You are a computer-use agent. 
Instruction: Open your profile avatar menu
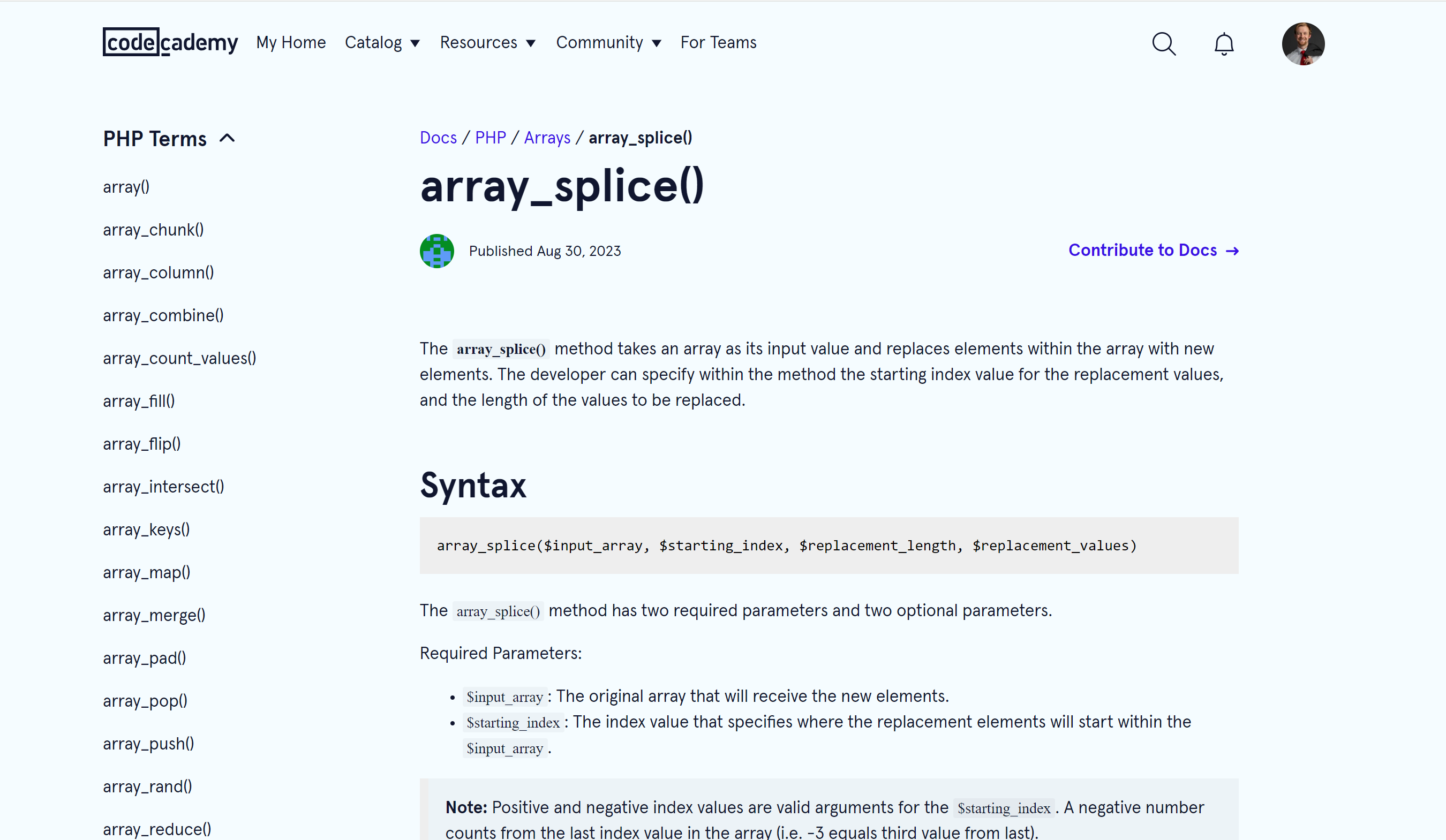[x=1303, y=43]
